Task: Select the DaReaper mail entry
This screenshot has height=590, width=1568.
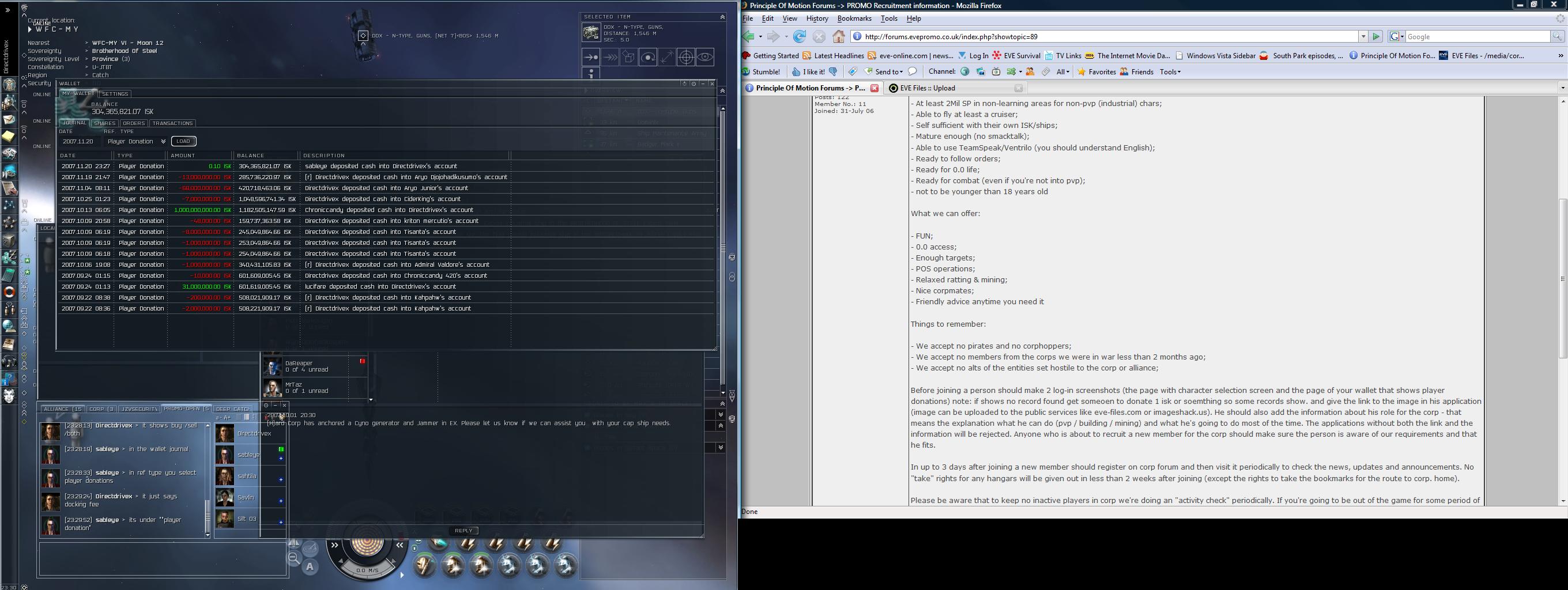Action: pos(315,366)
